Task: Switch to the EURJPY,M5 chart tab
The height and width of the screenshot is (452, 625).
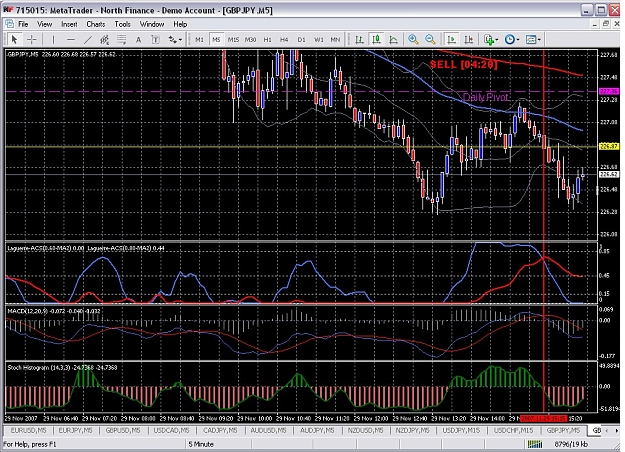Action: coord(75,430)
